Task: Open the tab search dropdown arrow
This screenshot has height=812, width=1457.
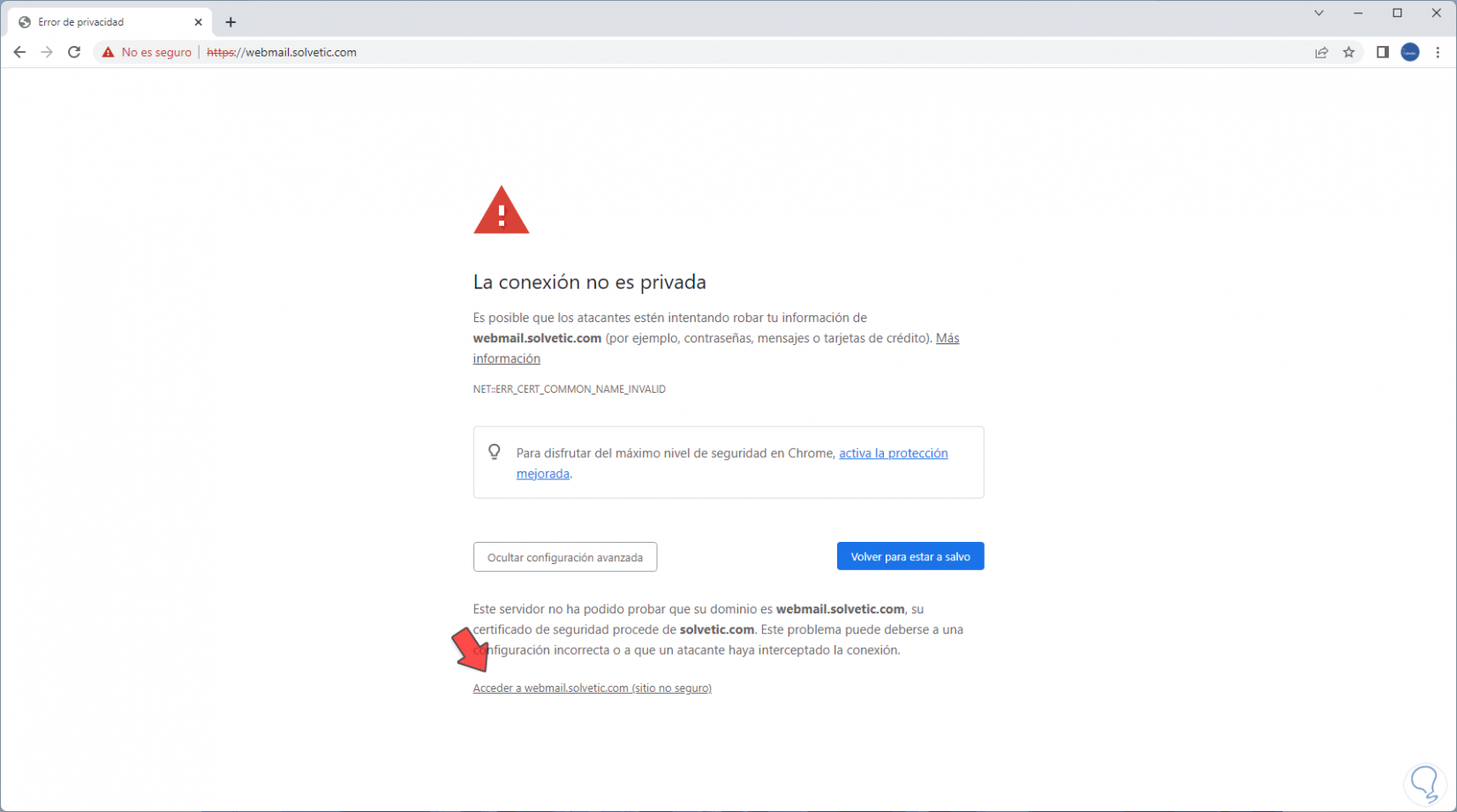Action: pos(1318,13)
